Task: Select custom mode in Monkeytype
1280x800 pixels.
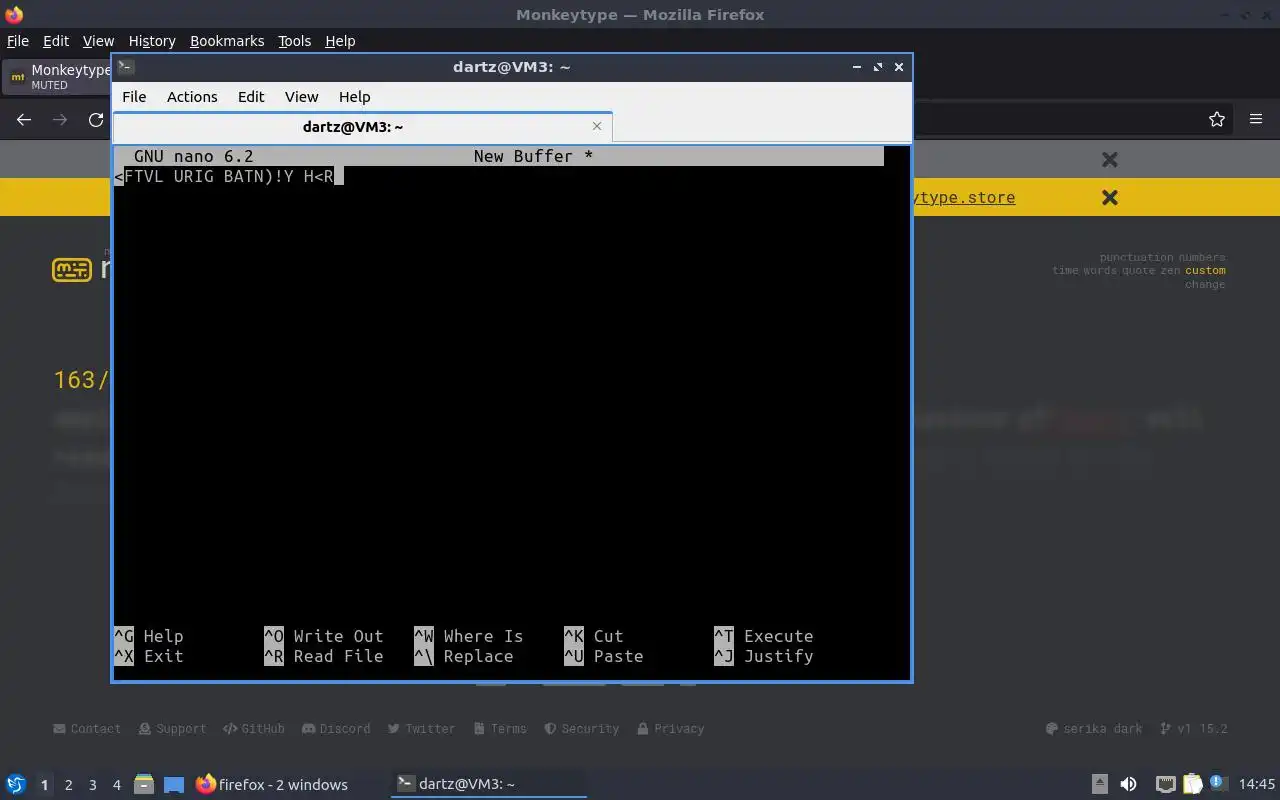Action: (1205, 270)
